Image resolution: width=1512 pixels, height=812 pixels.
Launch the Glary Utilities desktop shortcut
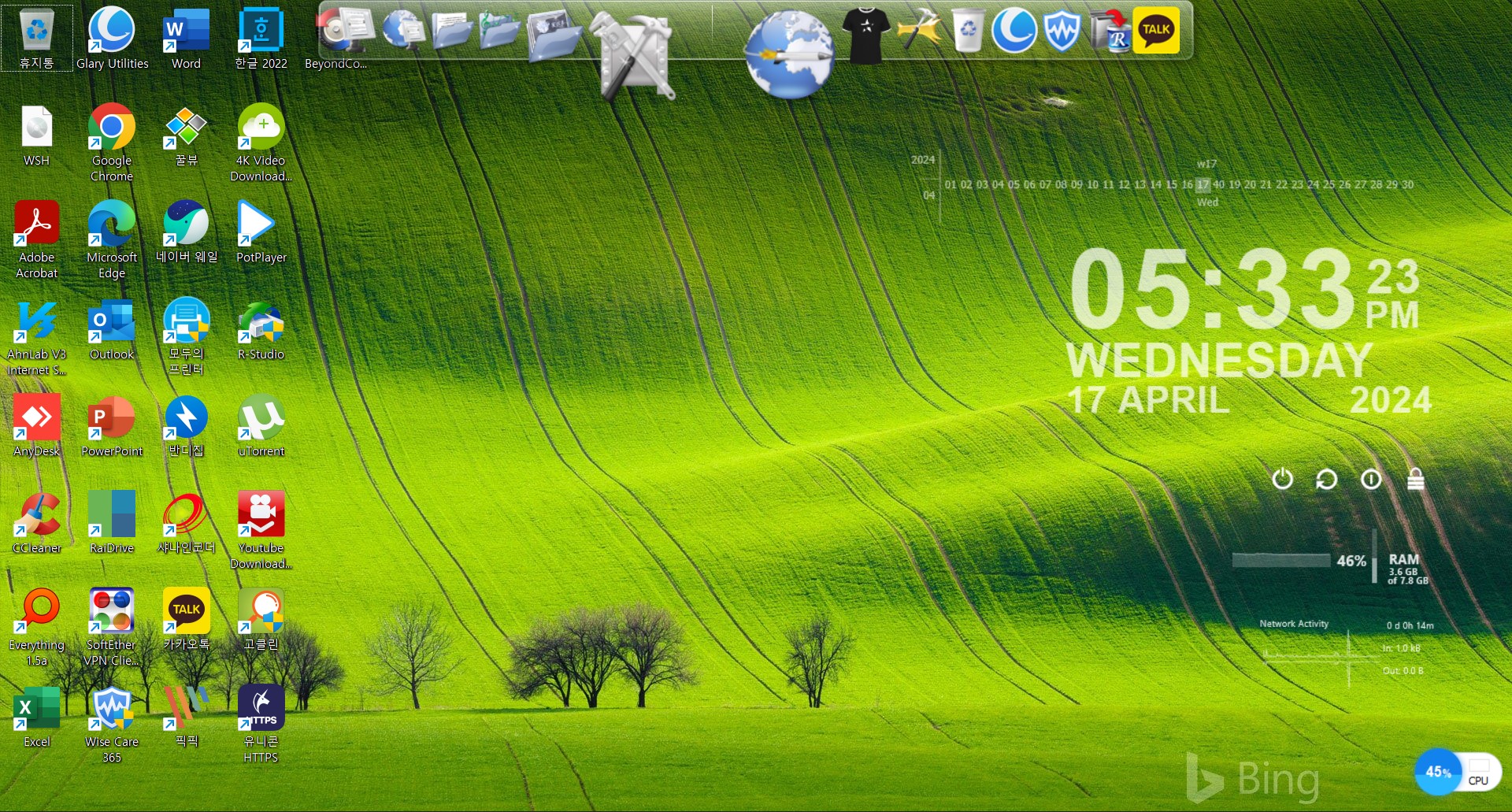[x=112, y=38]
